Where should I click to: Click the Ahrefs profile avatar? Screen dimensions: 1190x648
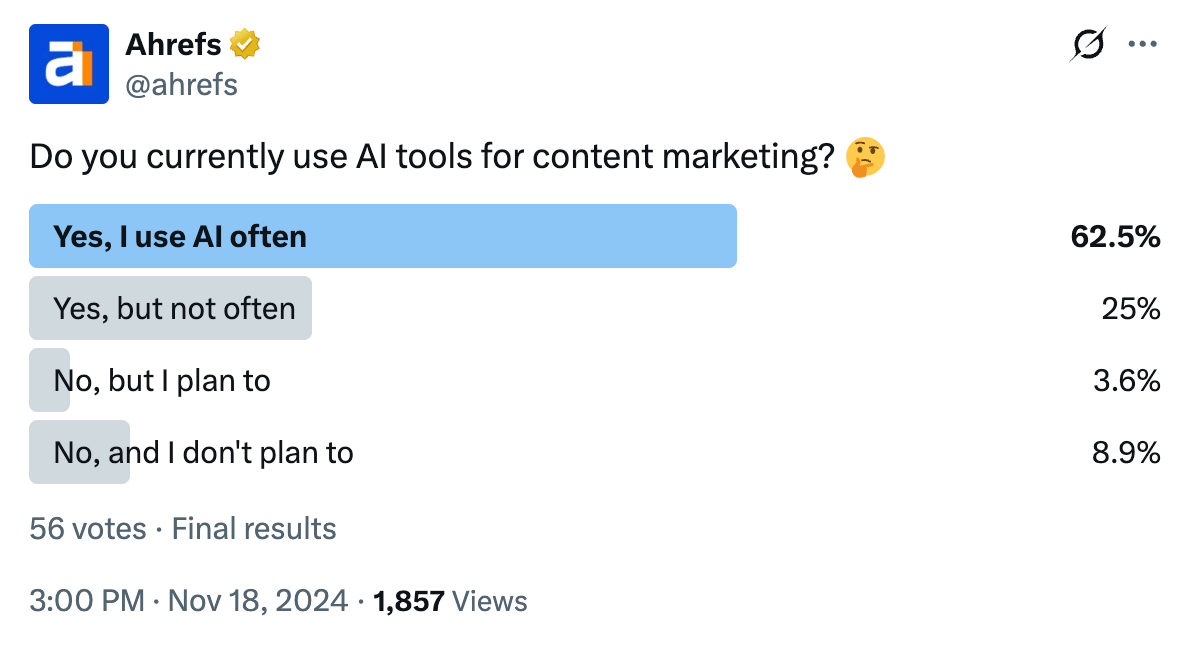click(x=68, y=63)
